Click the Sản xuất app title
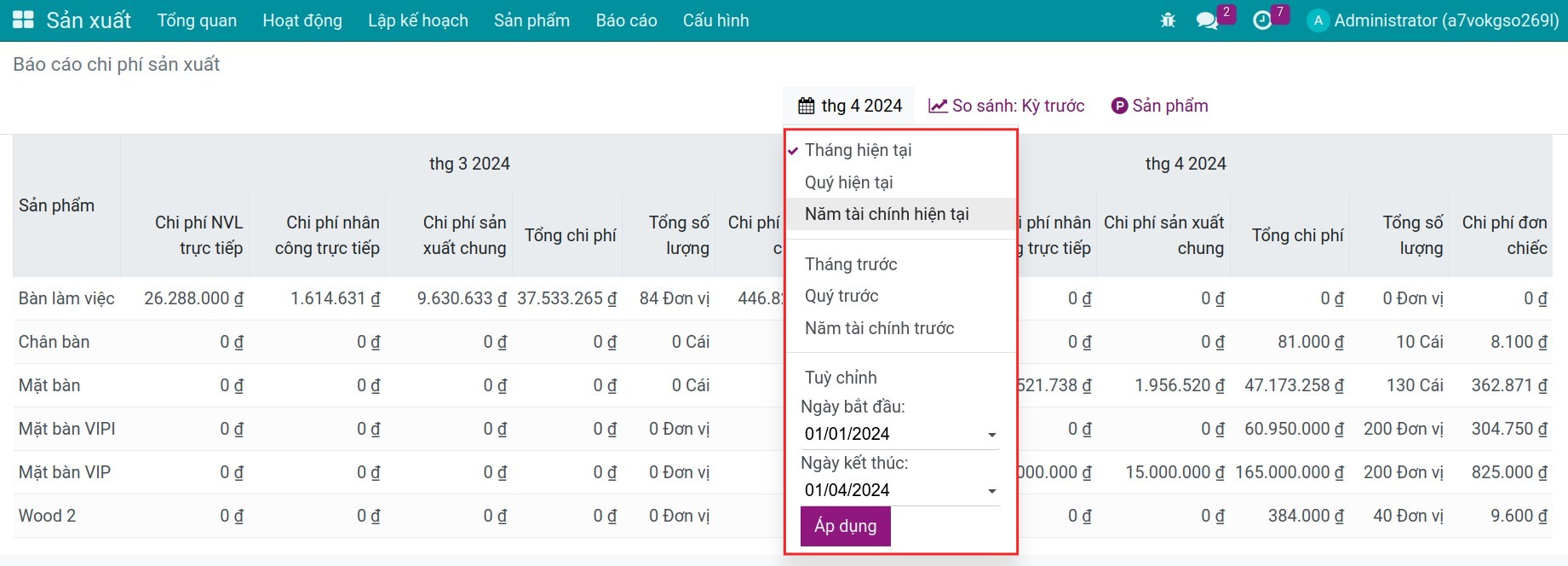Viewport: 1568px width, 566px height. [x=89, y=20]
